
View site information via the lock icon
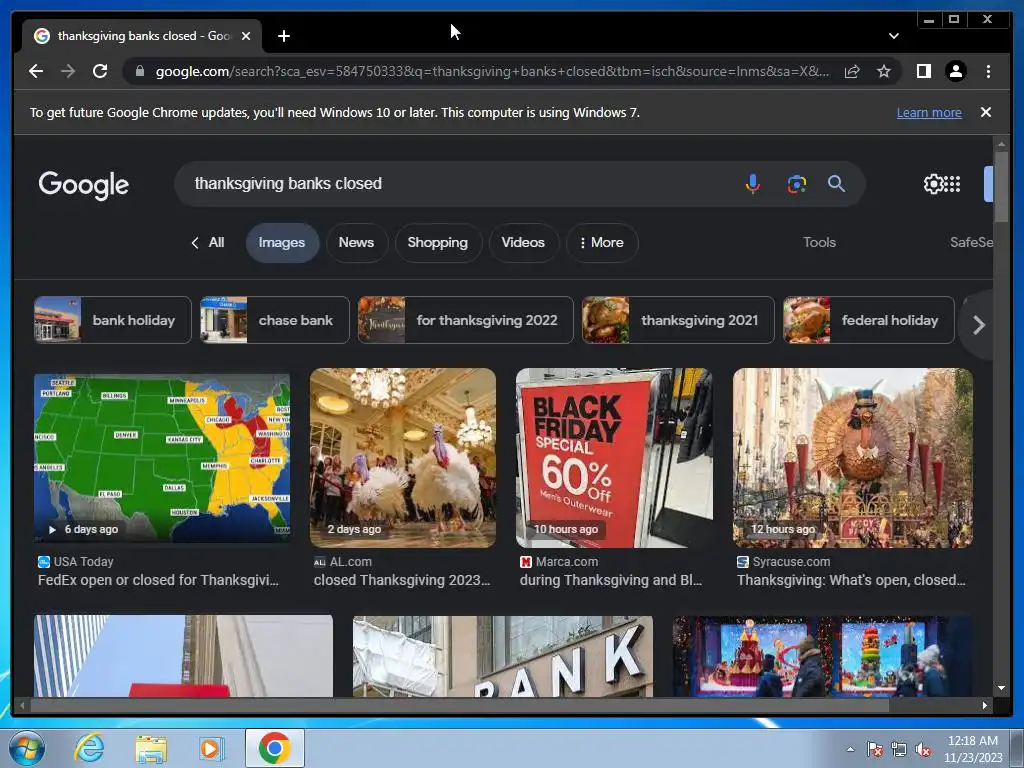(x=139, y=71)
